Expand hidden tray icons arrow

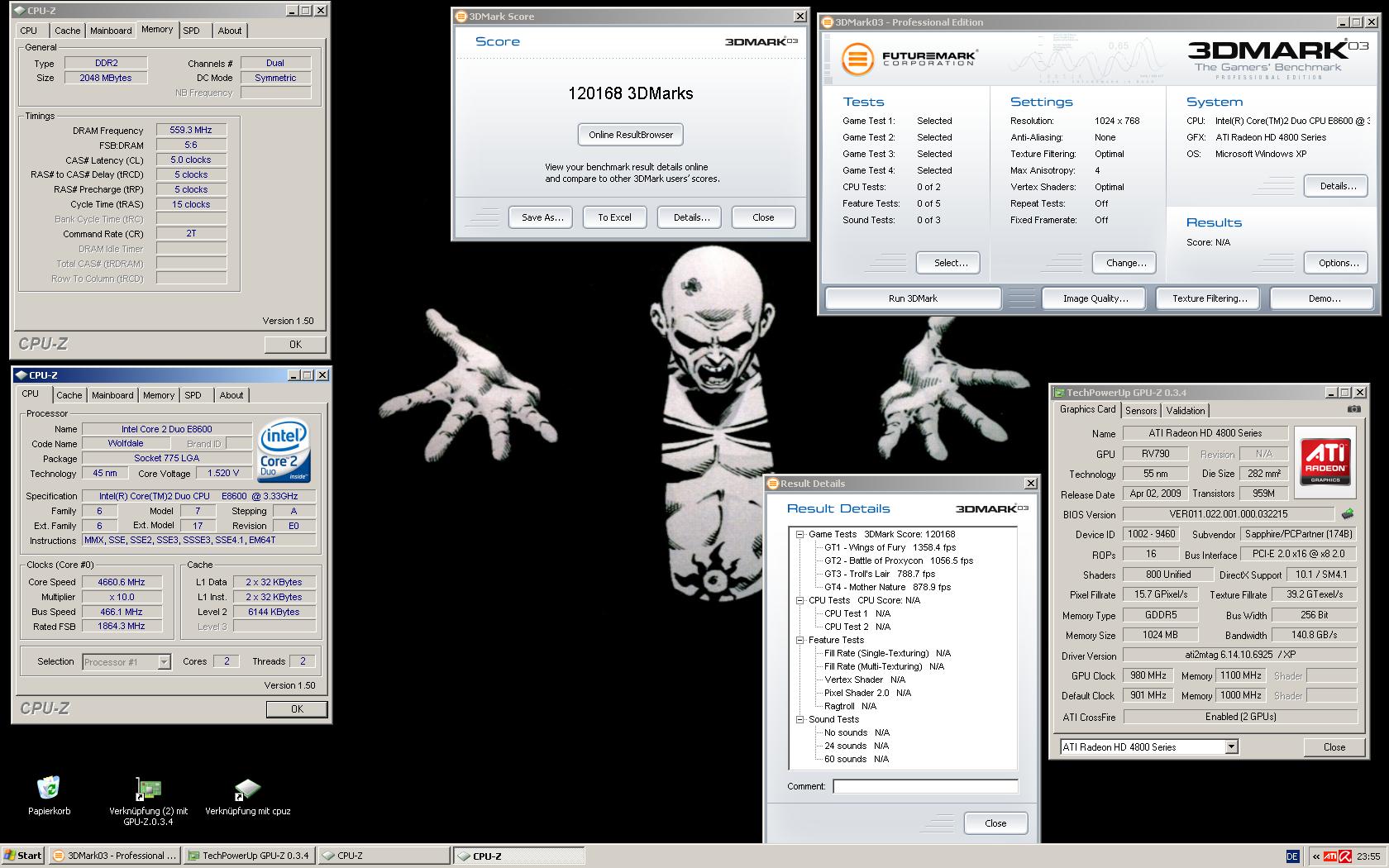pyautogui.click(x=1315, y=856)
